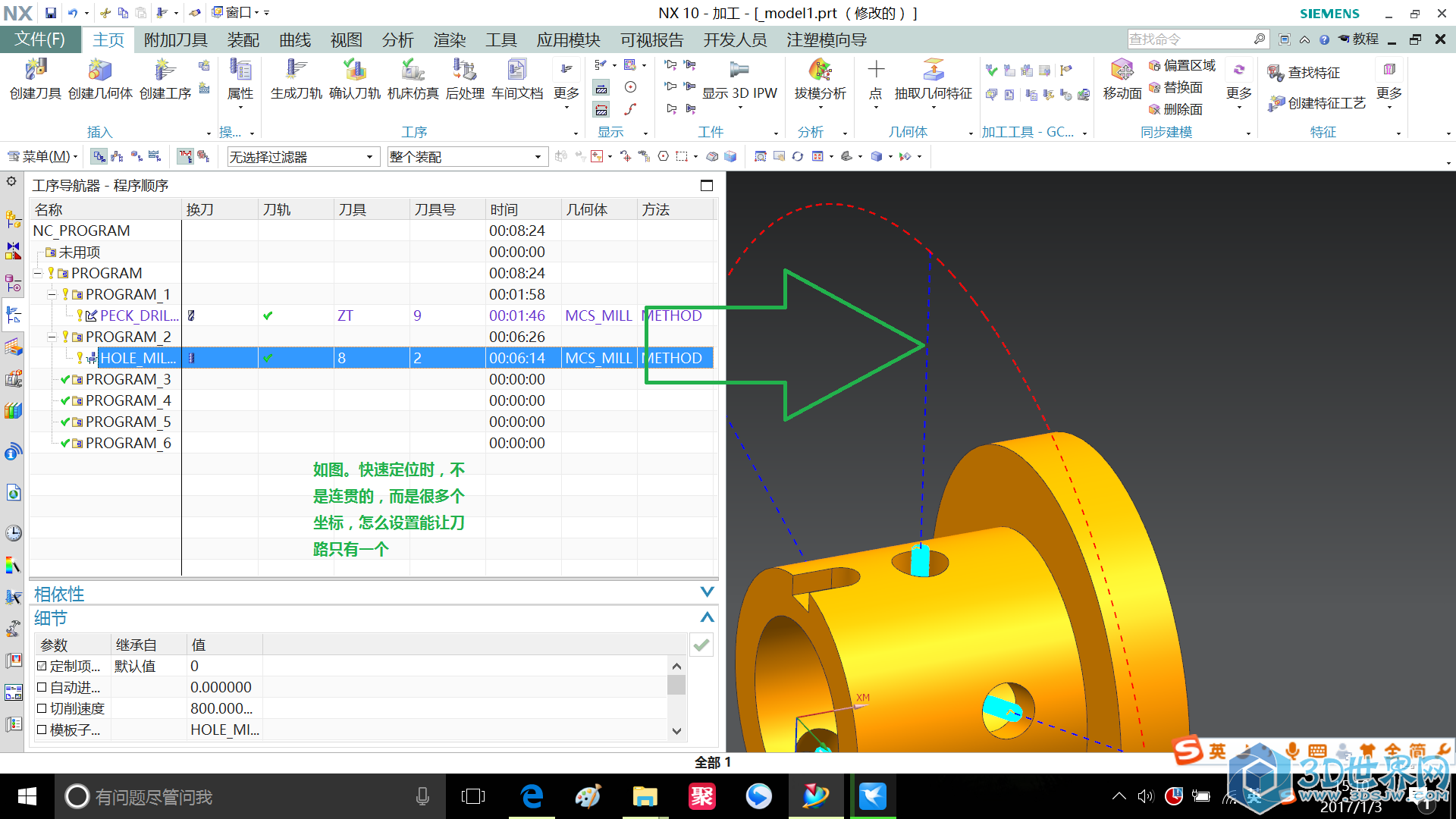The height and width of the screenshot is (819, 1456).
Task: Switch to the 主页 ribbon tab
Action: (x=108, y=39)
